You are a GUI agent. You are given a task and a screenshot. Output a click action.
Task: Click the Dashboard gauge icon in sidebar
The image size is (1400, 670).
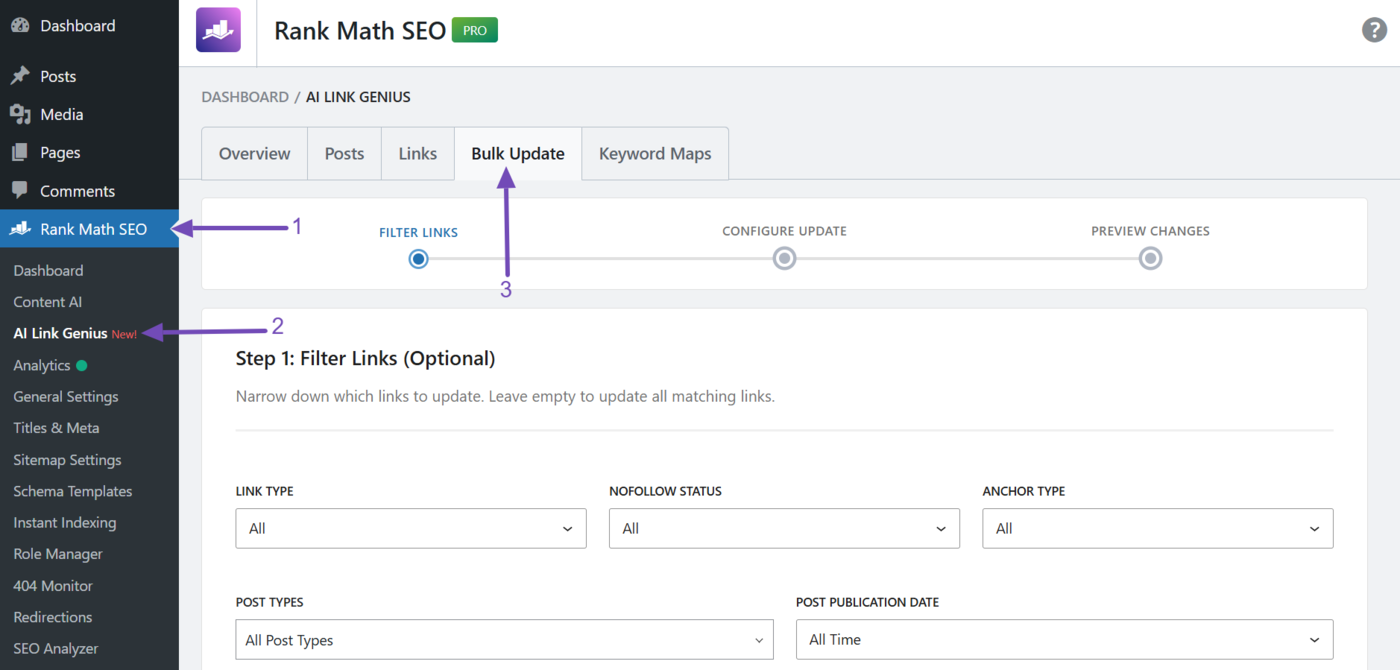(20, 26)
